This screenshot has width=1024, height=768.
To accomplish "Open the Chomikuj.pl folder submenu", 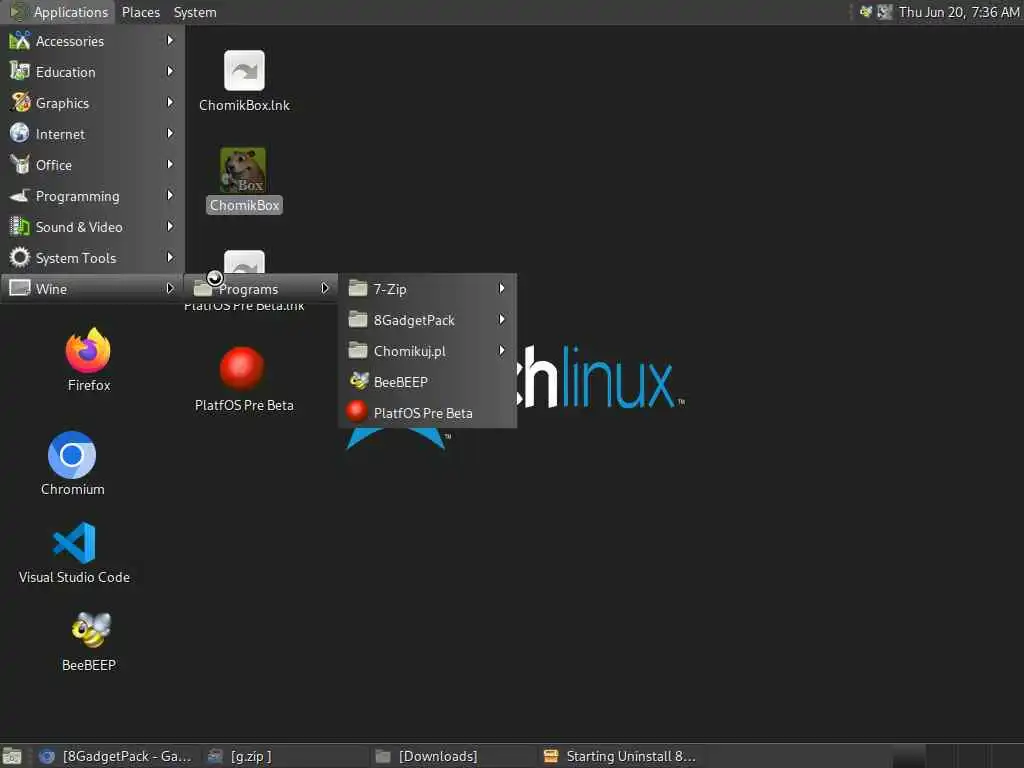I will (x=428, y=351).
